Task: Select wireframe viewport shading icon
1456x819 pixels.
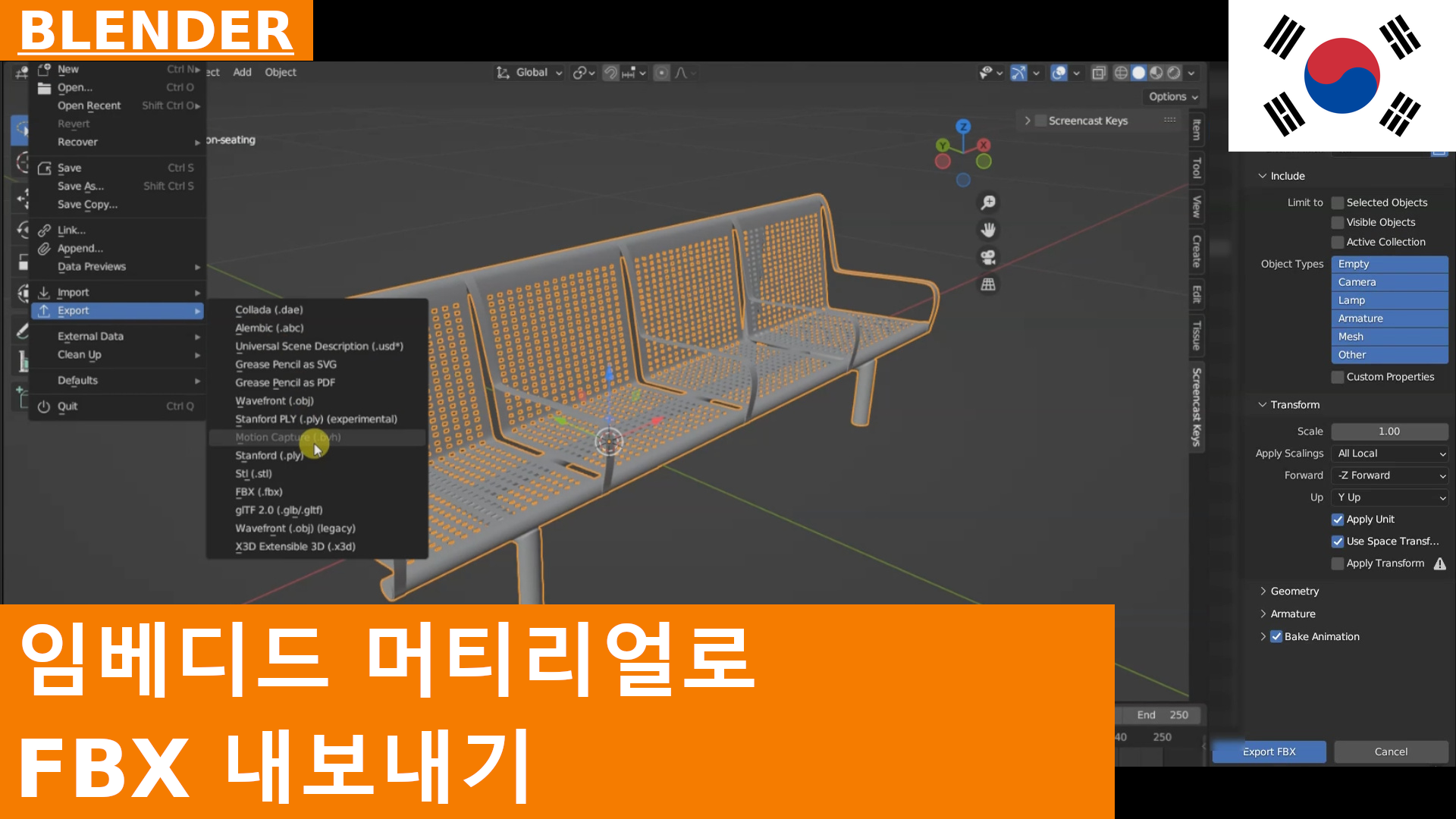Action: [x=1121, y=73]
